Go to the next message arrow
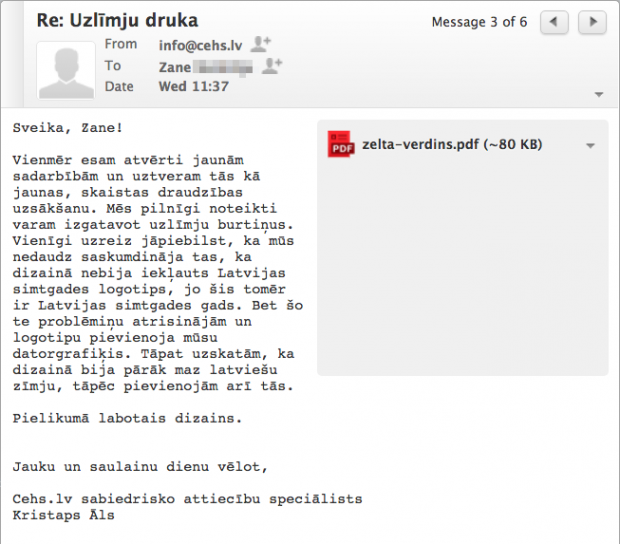620x544 pixels. (592, 22)
